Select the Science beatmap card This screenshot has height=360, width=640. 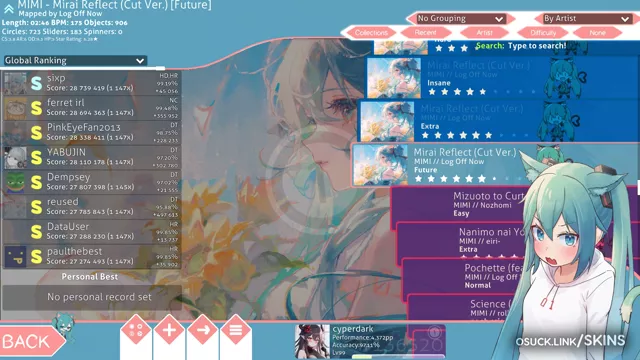pyautogui.click(x=459, y=308)
